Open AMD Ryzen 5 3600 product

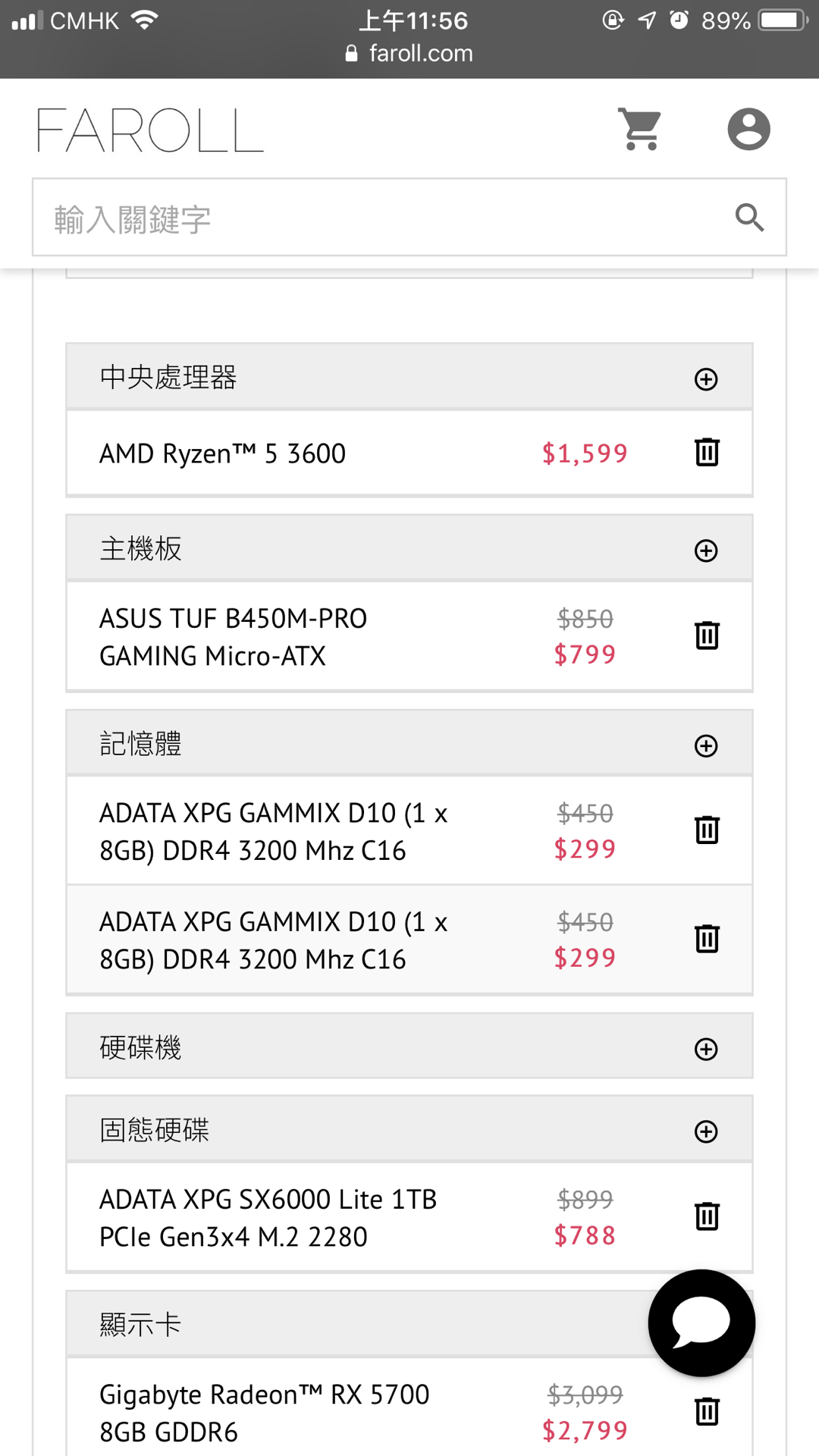coord(222,453)
